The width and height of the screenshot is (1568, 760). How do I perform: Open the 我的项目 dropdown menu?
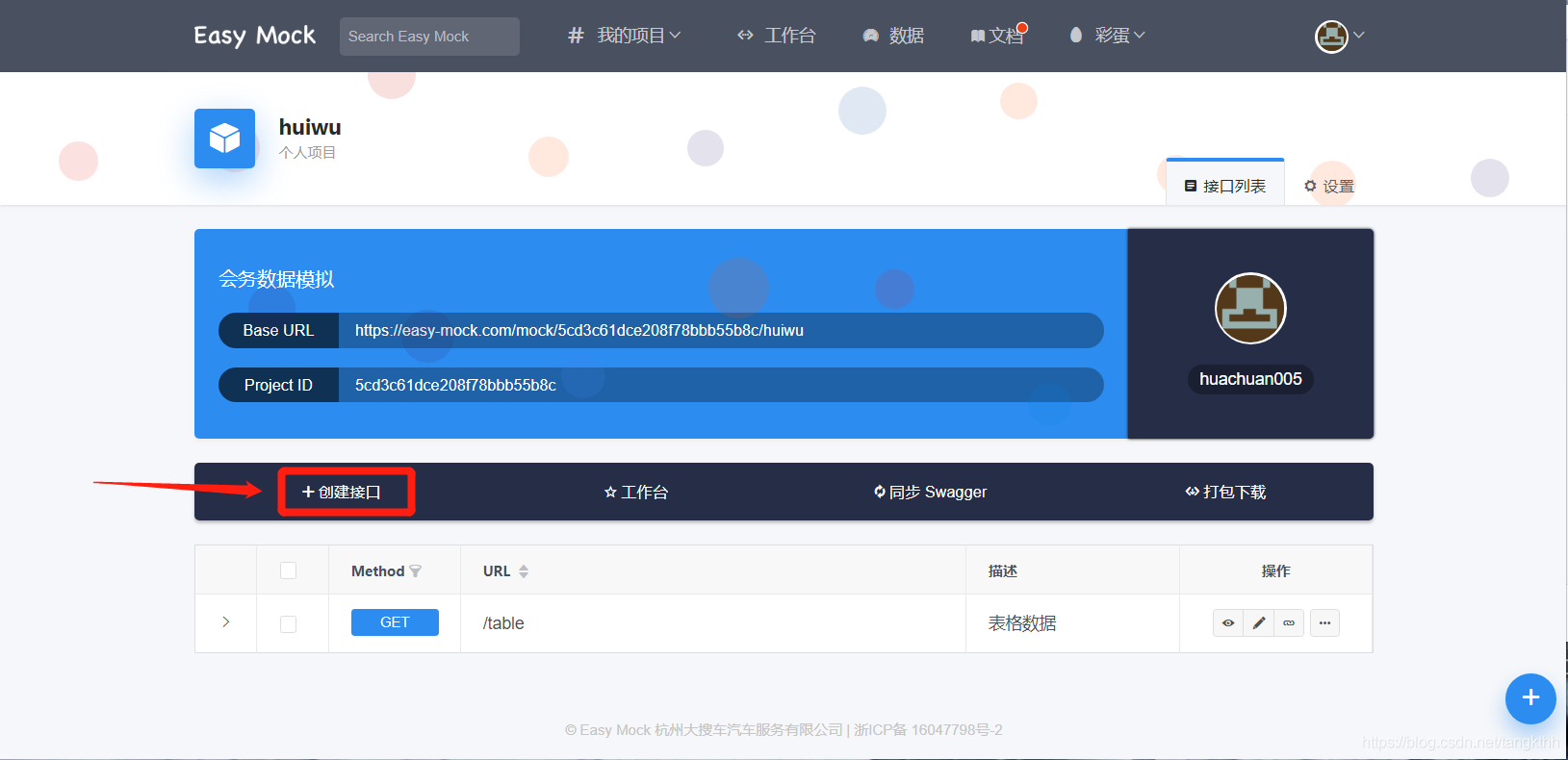[638, 36]
